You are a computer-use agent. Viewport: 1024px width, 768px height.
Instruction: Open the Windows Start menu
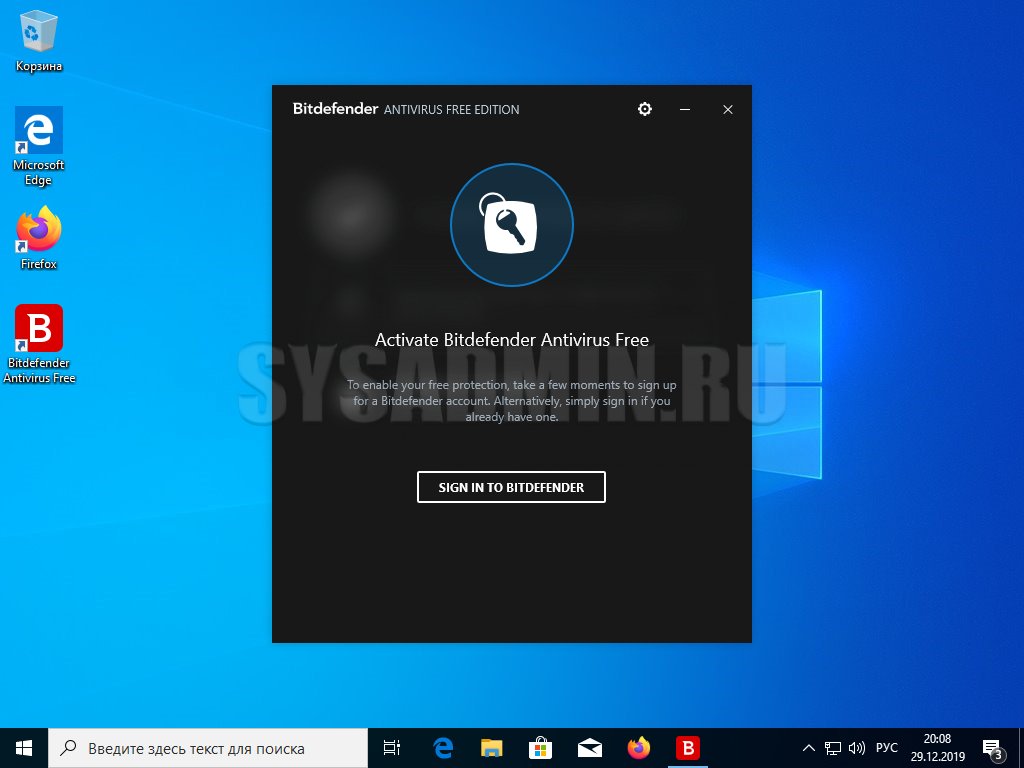24,748
